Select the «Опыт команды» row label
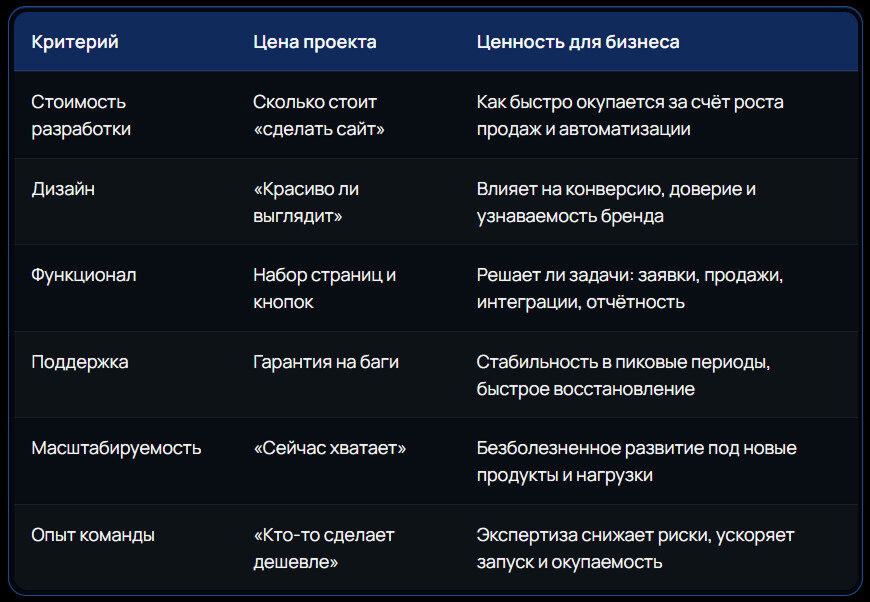Image resolution: width=870 pixels, height=602 pixels. 93,535
